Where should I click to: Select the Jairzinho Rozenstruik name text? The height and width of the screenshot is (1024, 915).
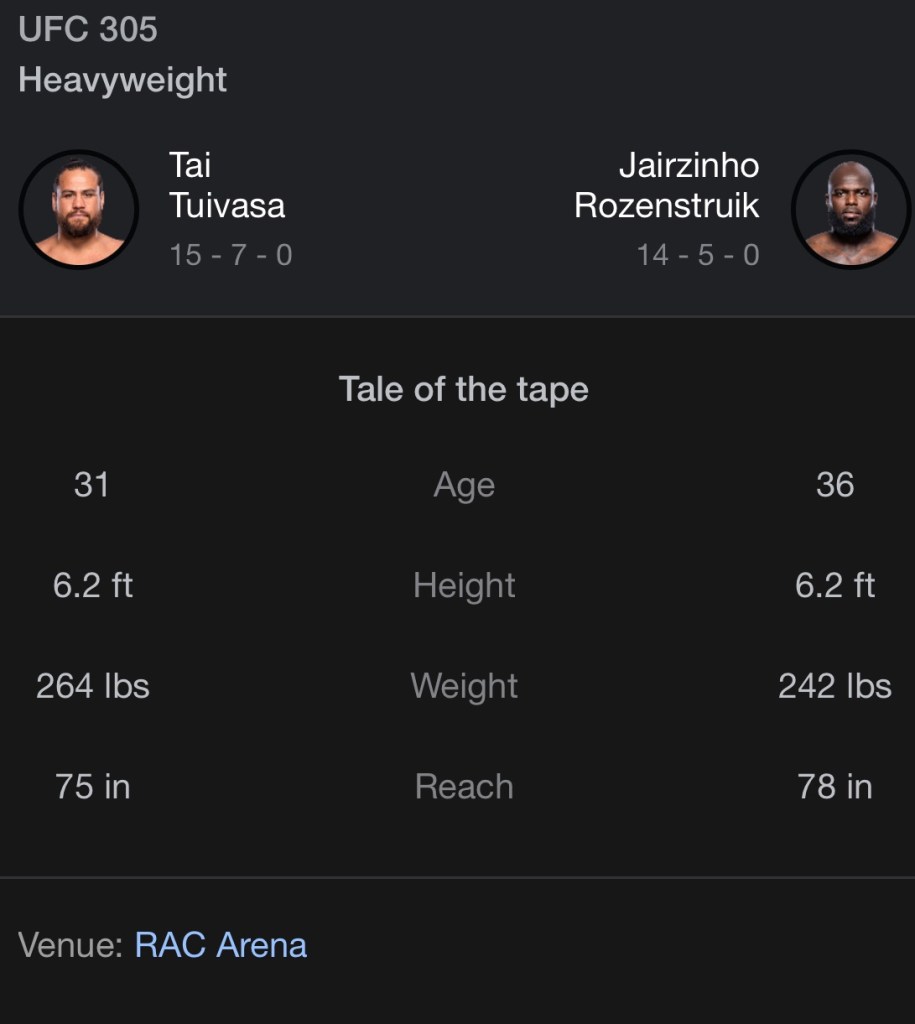[667, 185]
